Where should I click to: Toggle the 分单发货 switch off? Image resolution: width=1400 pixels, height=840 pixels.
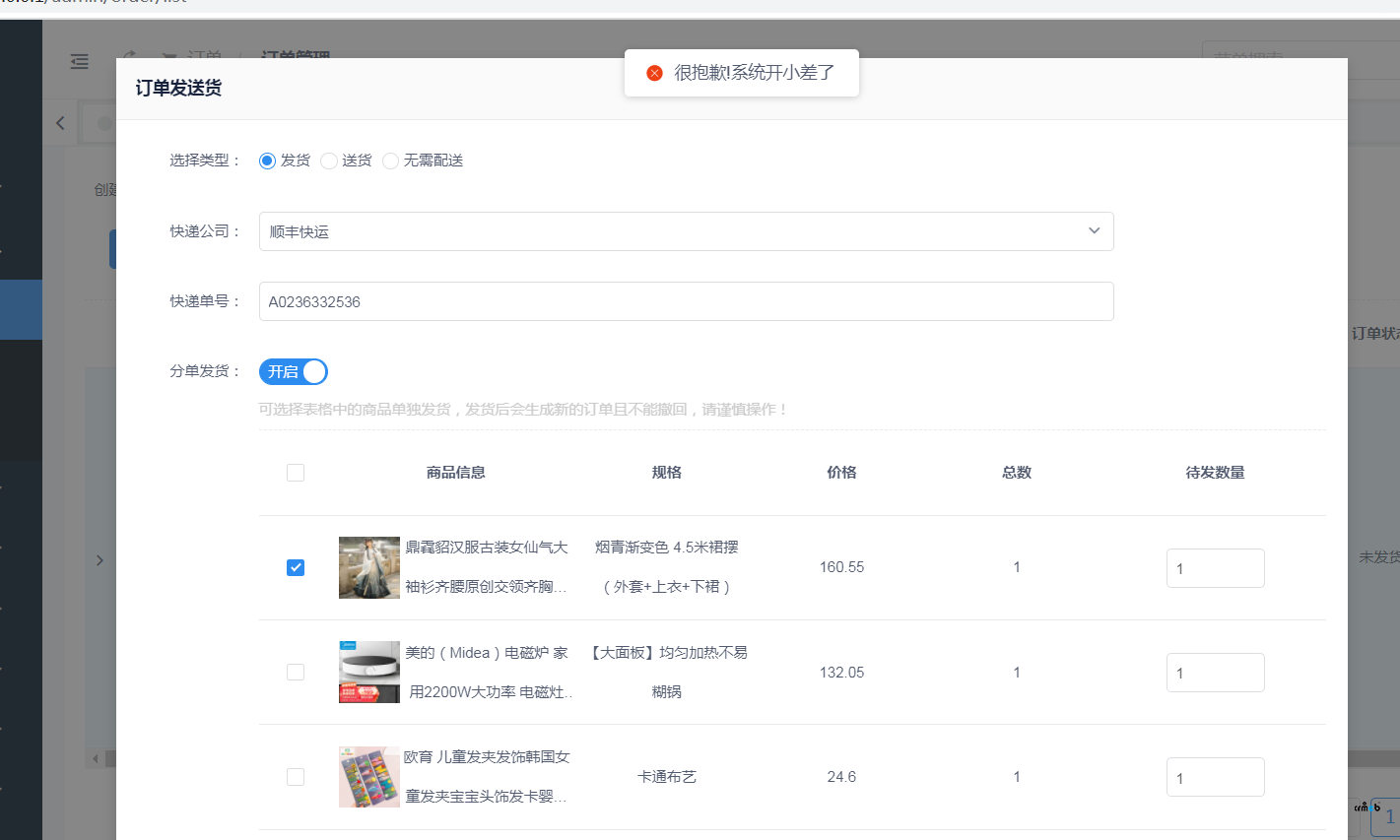tap(294, 371)
